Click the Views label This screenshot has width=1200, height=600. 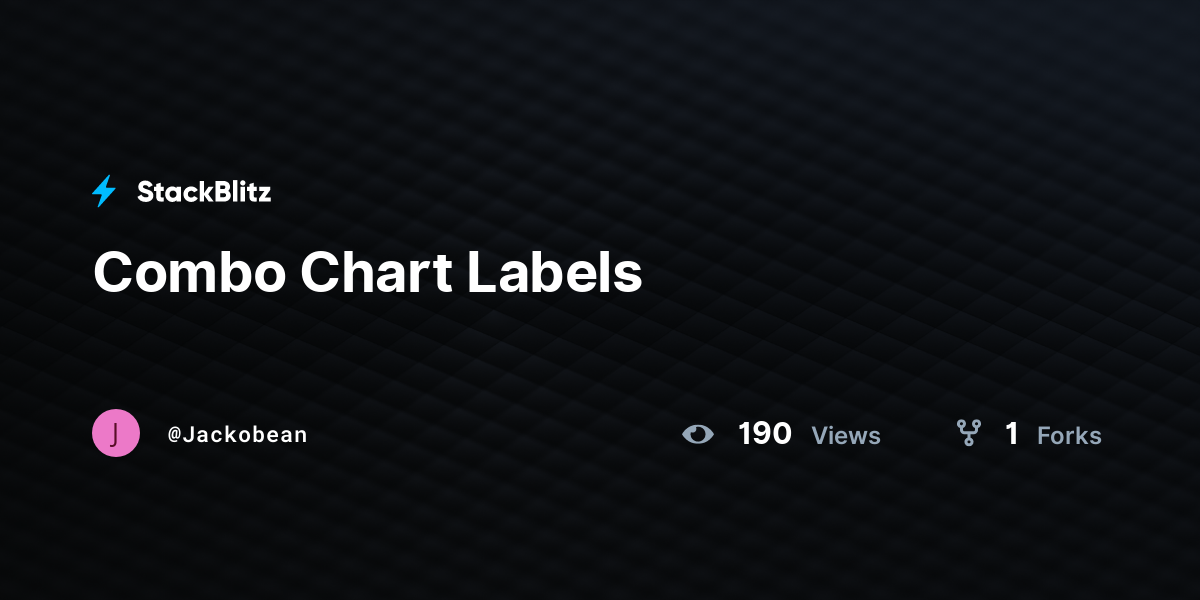pos(846,436)
